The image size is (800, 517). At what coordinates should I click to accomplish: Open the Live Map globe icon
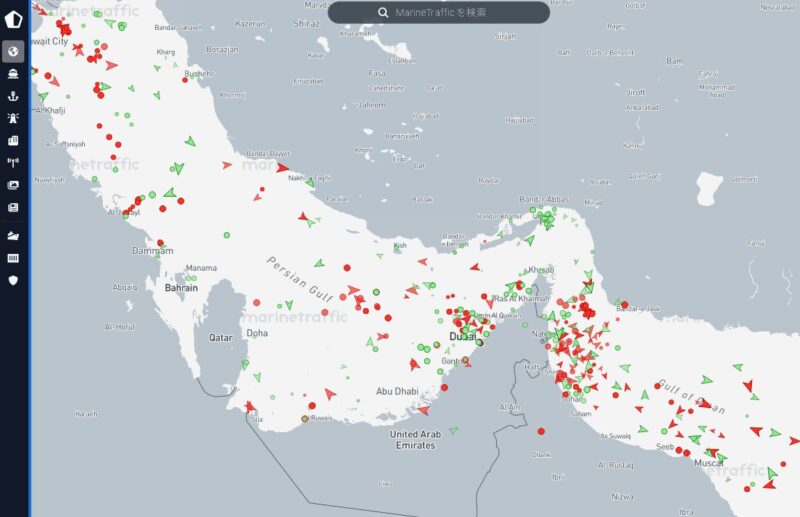14,50
